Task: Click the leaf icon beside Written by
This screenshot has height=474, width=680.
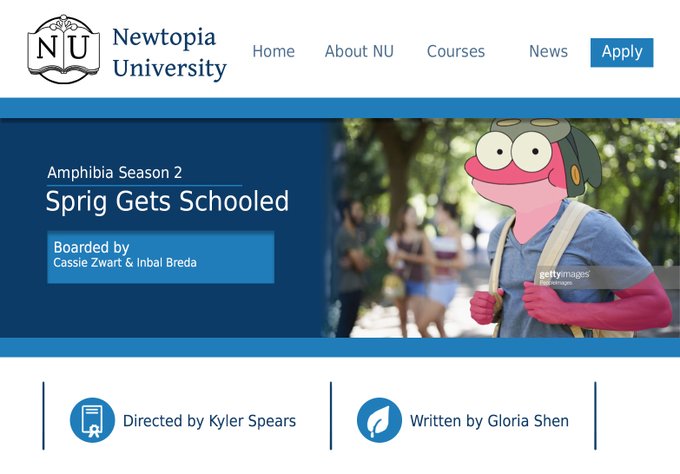Action: tap(379, 420)
